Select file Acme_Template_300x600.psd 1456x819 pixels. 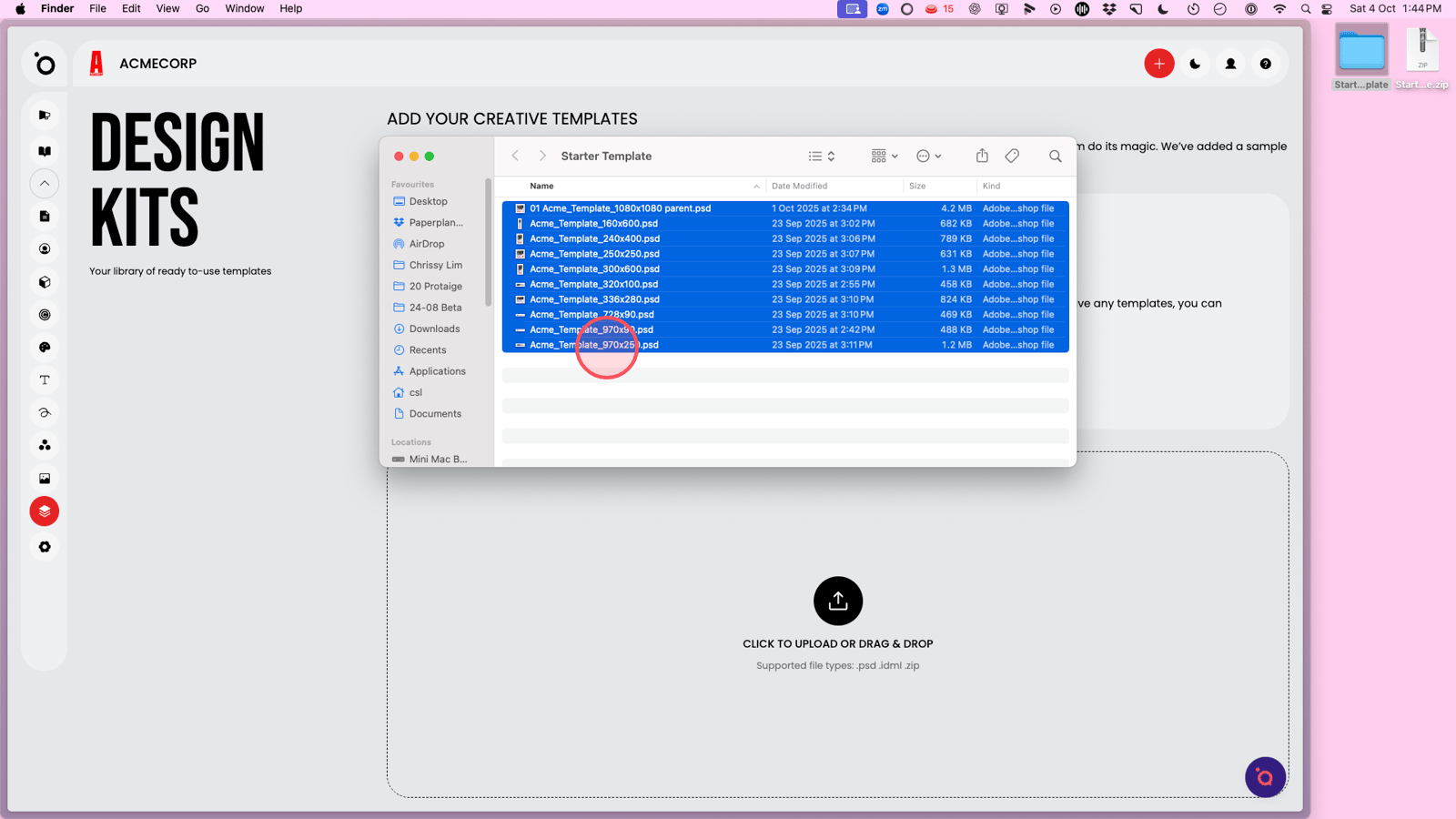(785, 268)
